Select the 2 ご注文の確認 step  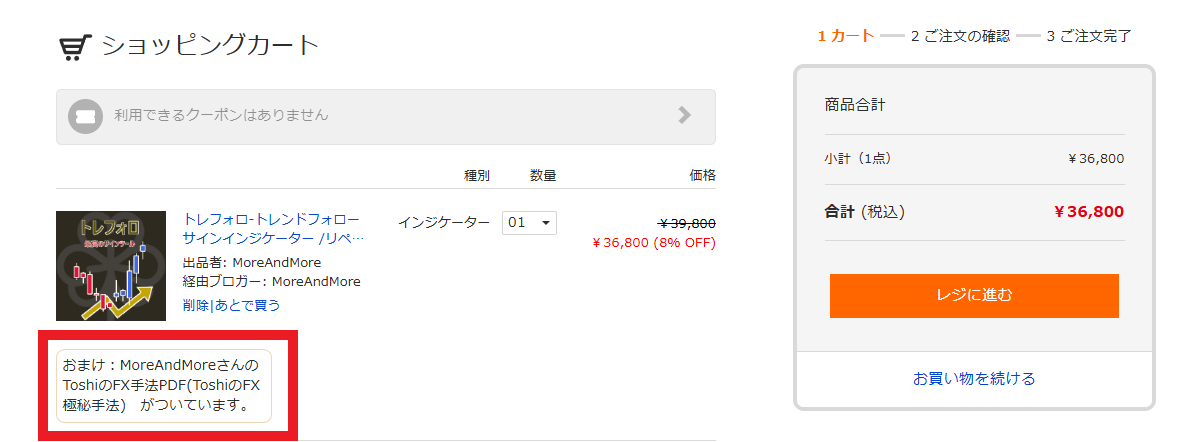[960, 36]
